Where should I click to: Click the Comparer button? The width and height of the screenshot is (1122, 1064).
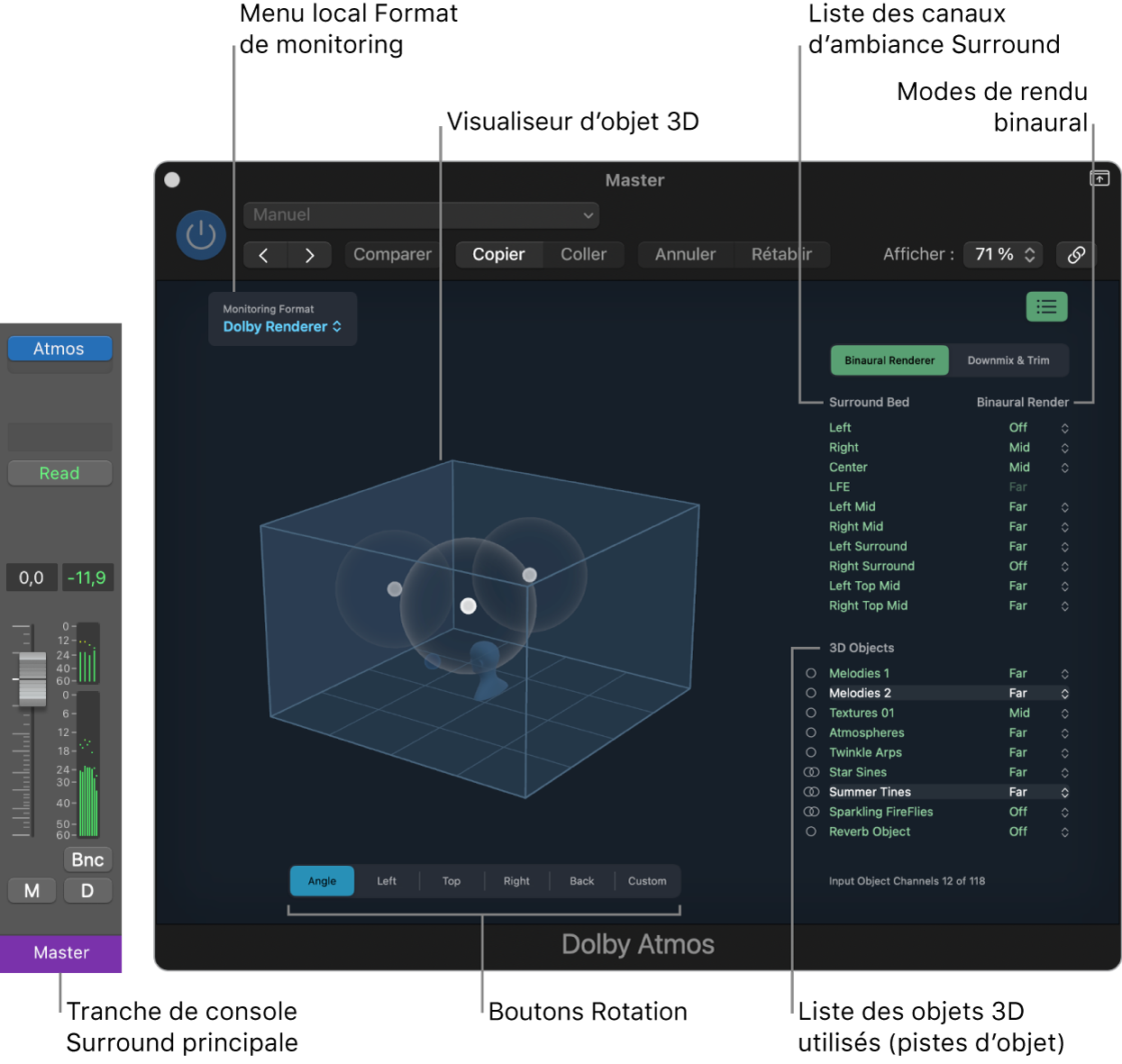coord(392,255)
